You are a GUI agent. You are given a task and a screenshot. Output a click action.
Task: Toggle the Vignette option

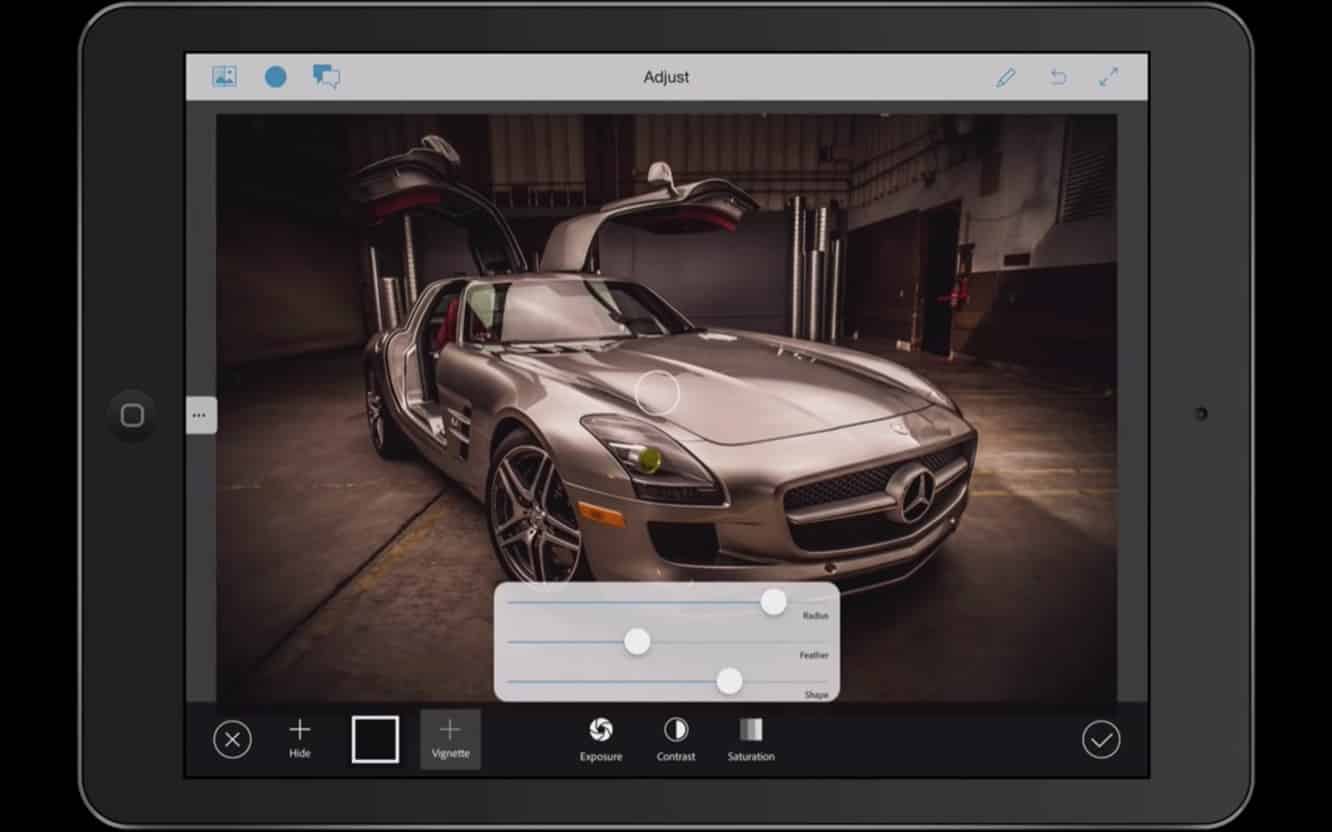pos(450,739)
